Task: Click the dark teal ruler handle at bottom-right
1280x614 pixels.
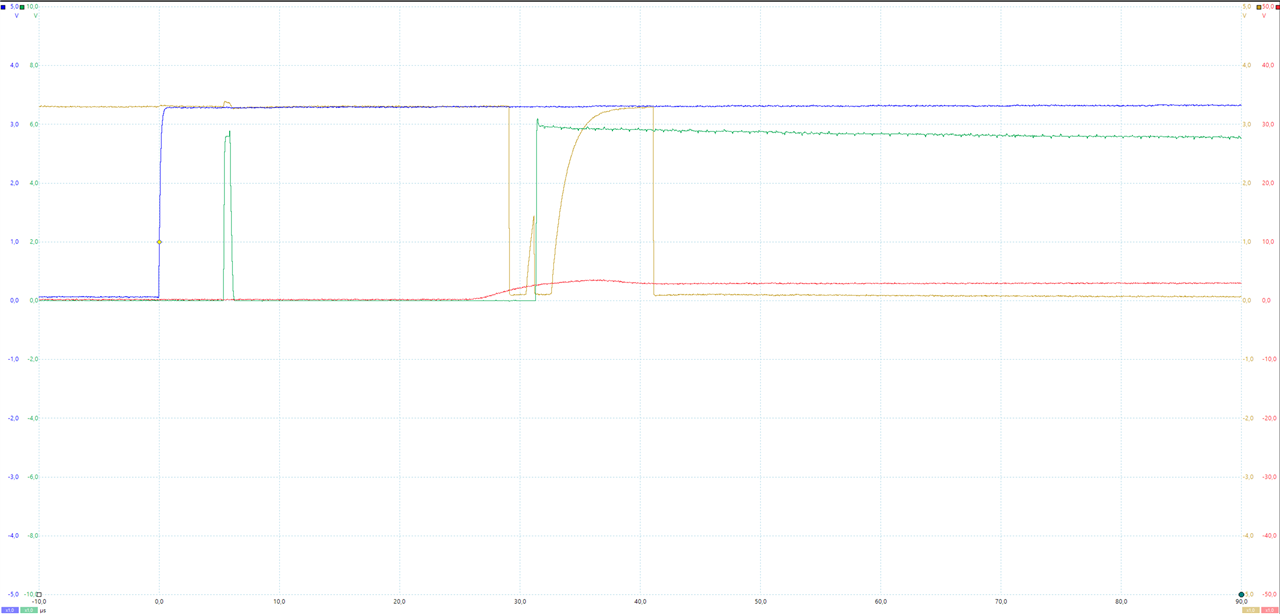Action: point(1241,594)
